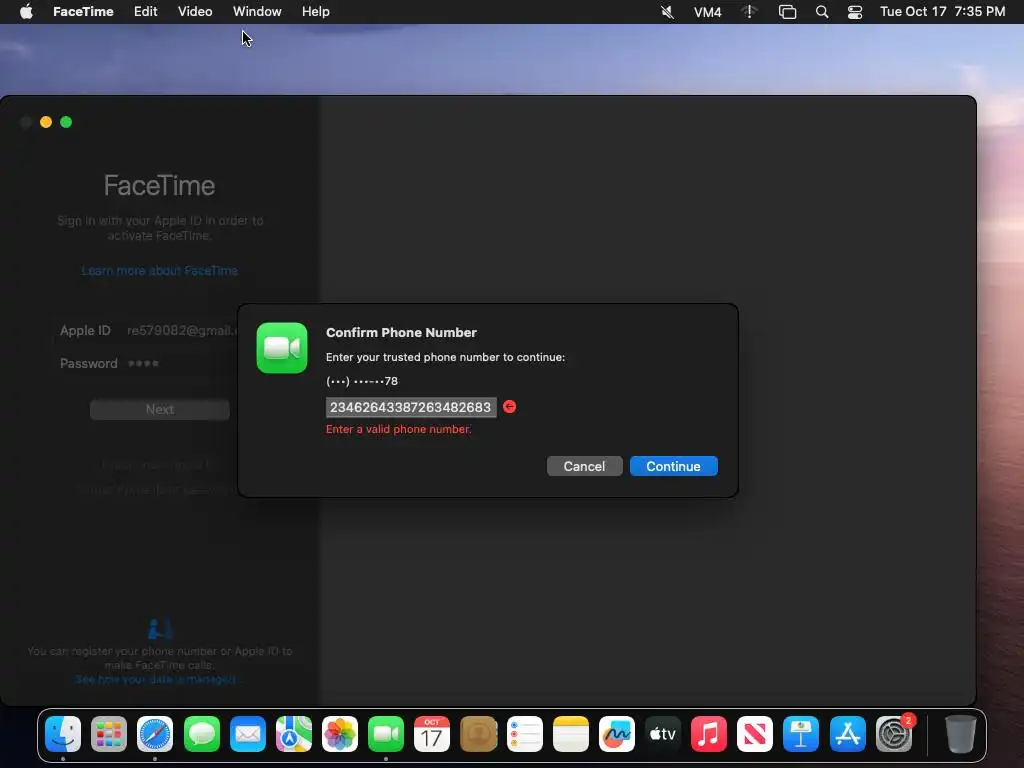
Task: Click the red error indicator beside phone field
Action: (x=509, y=407)
